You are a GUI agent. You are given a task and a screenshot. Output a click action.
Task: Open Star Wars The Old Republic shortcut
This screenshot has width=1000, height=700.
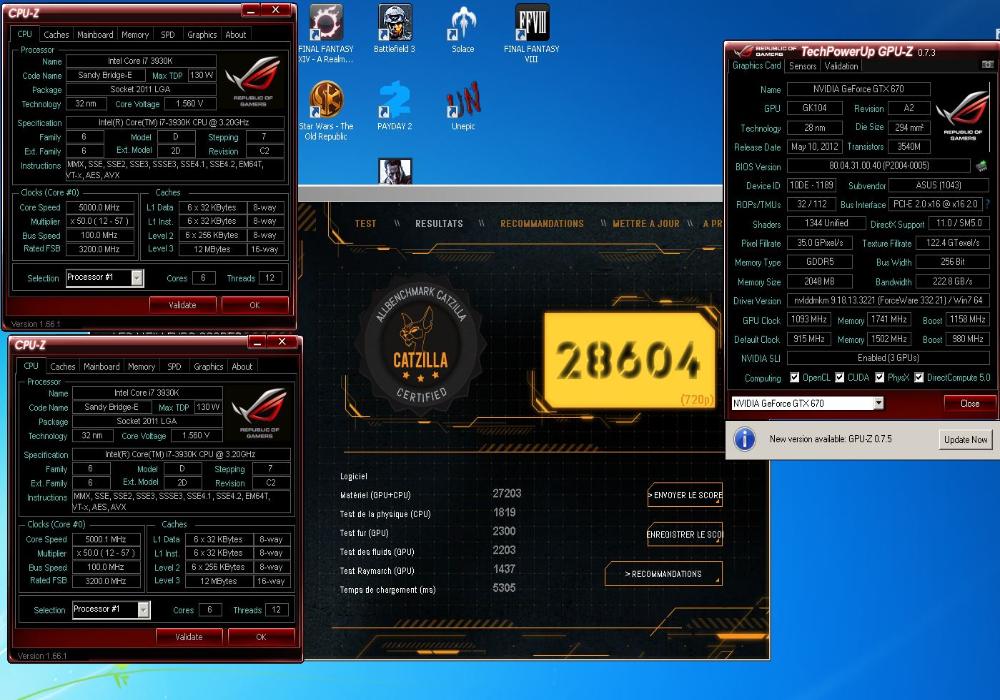pos(326,111)
